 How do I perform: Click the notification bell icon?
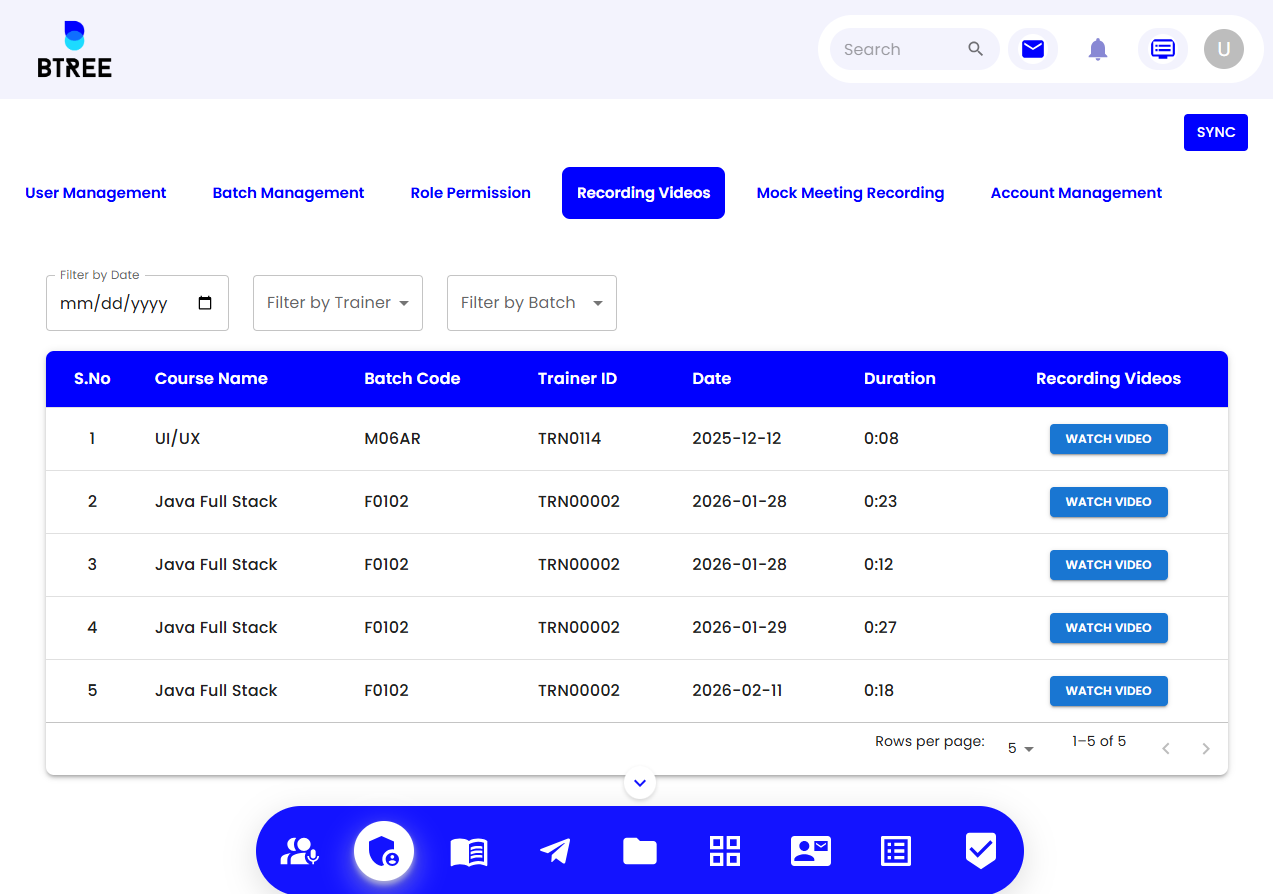click(1098, 49)
